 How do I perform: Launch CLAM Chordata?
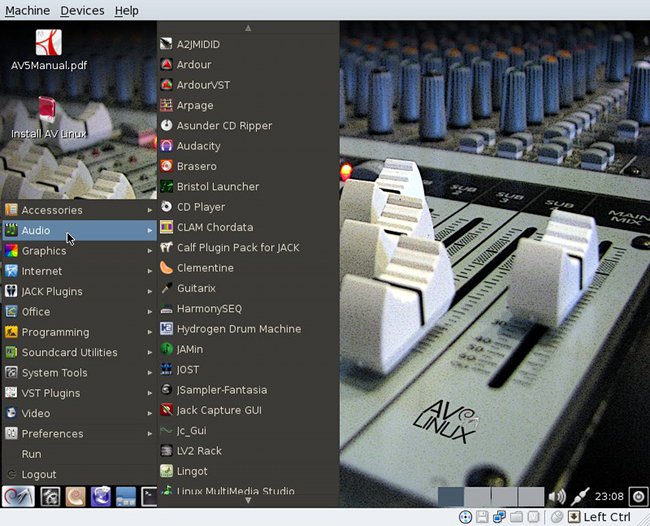pyautogui.click(x=248, y=227)
